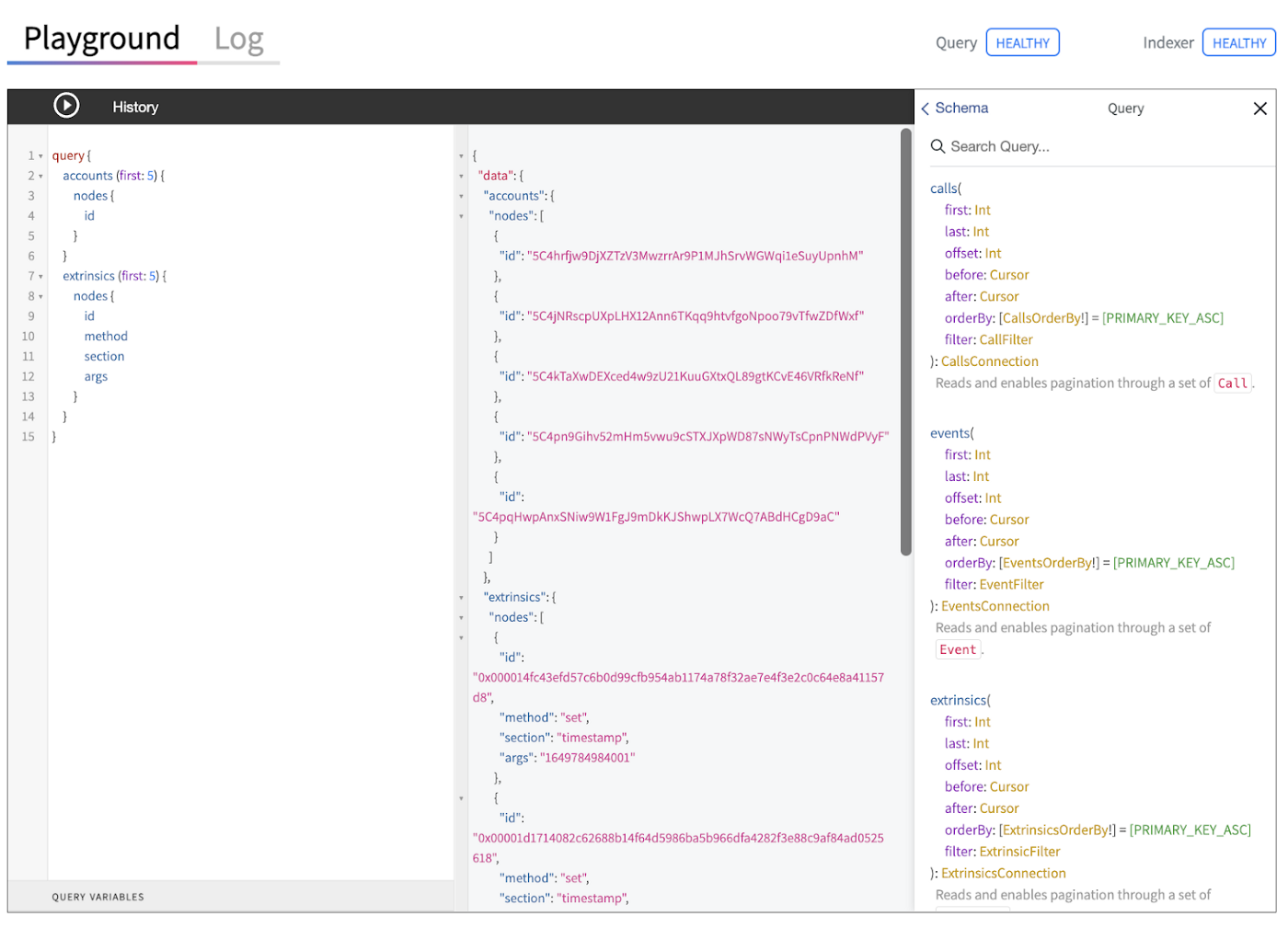Switch to the Log tab

pyautogui.click(x=239, y=39)
